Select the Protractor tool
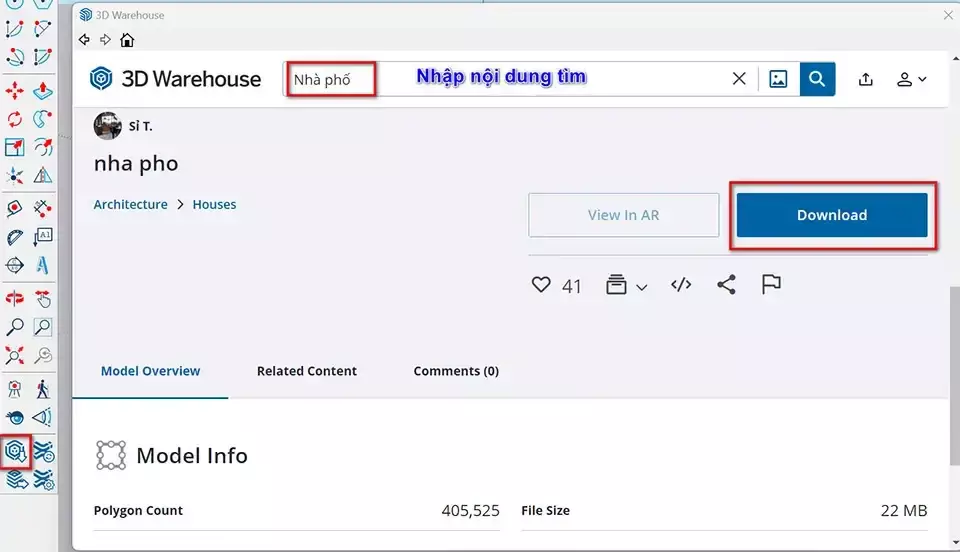The image size is (960, 552). [x=15, y=237]
